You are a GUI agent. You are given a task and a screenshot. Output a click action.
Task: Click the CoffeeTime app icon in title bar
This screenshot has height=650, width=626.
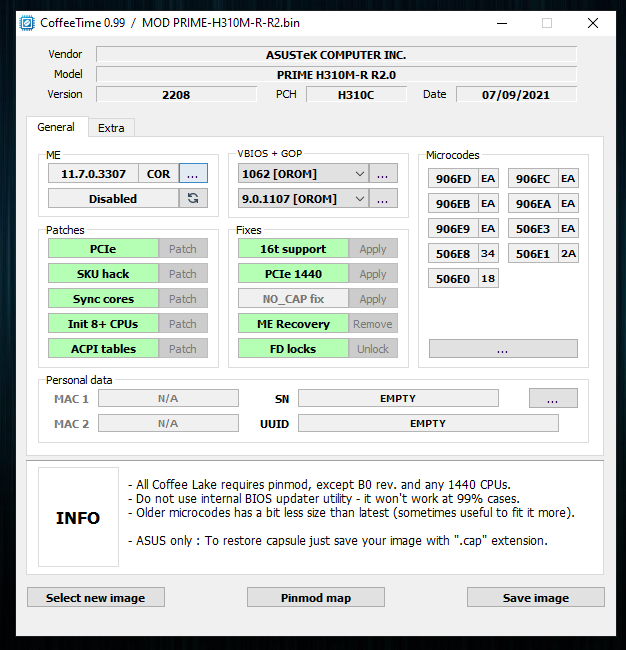(x=27, y=23)
